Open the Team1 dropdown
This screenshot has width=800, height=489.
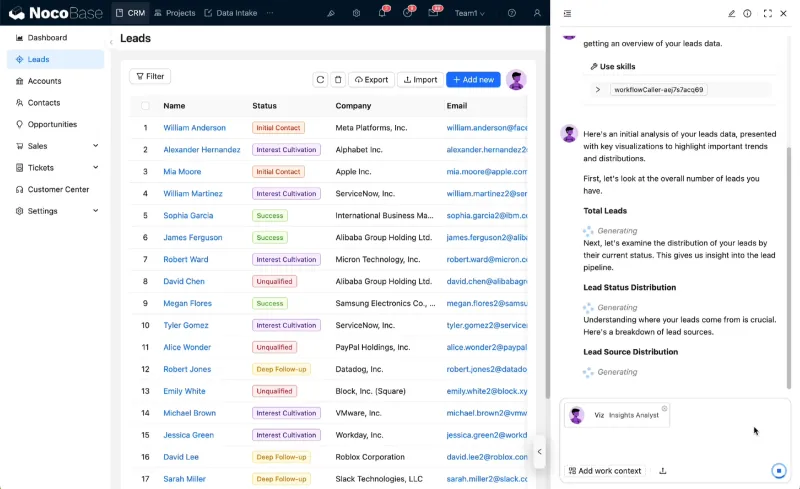click(x=469, y=13)
